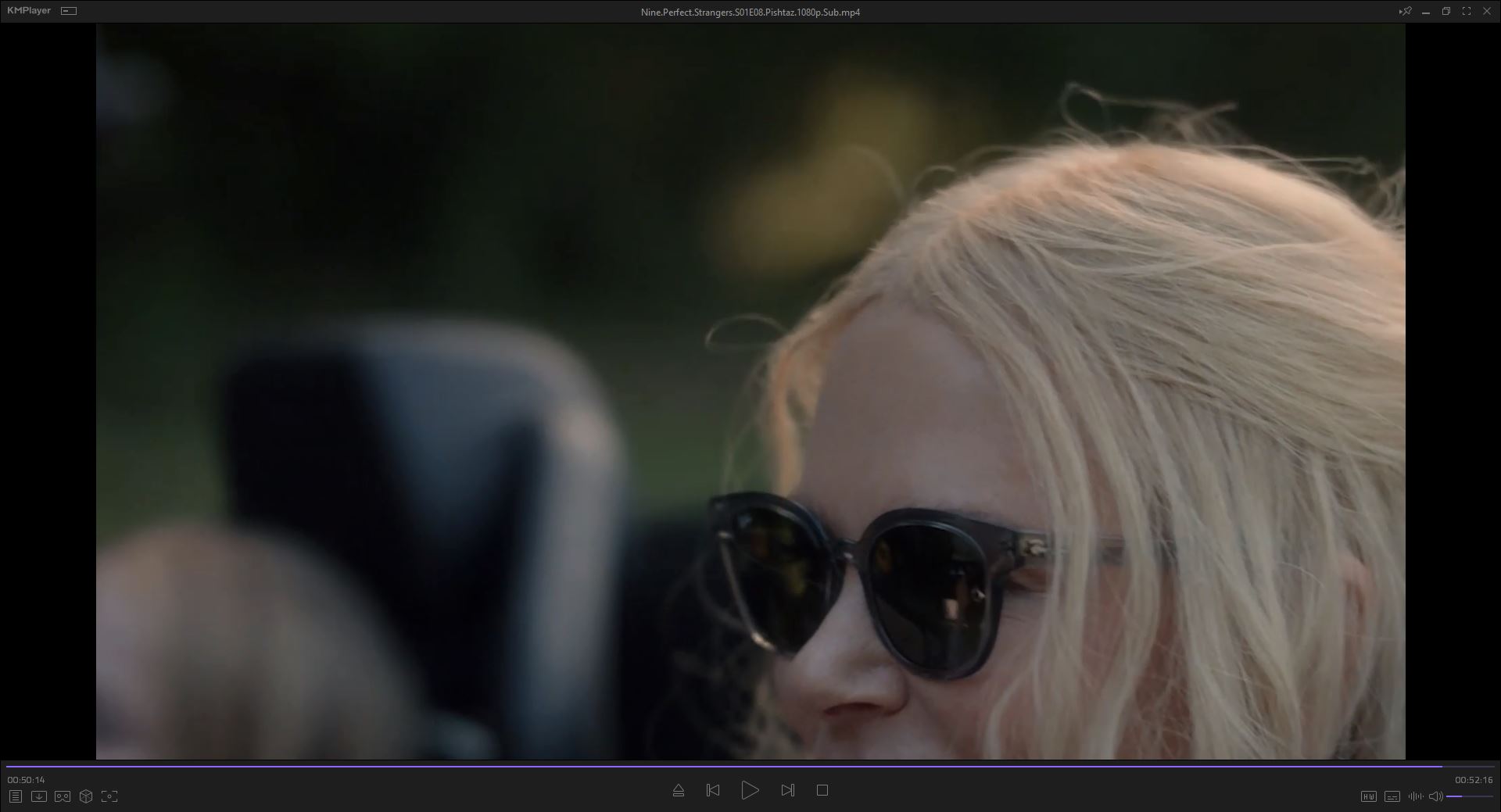Toggle pin always on top

(x=1405, y=12)
